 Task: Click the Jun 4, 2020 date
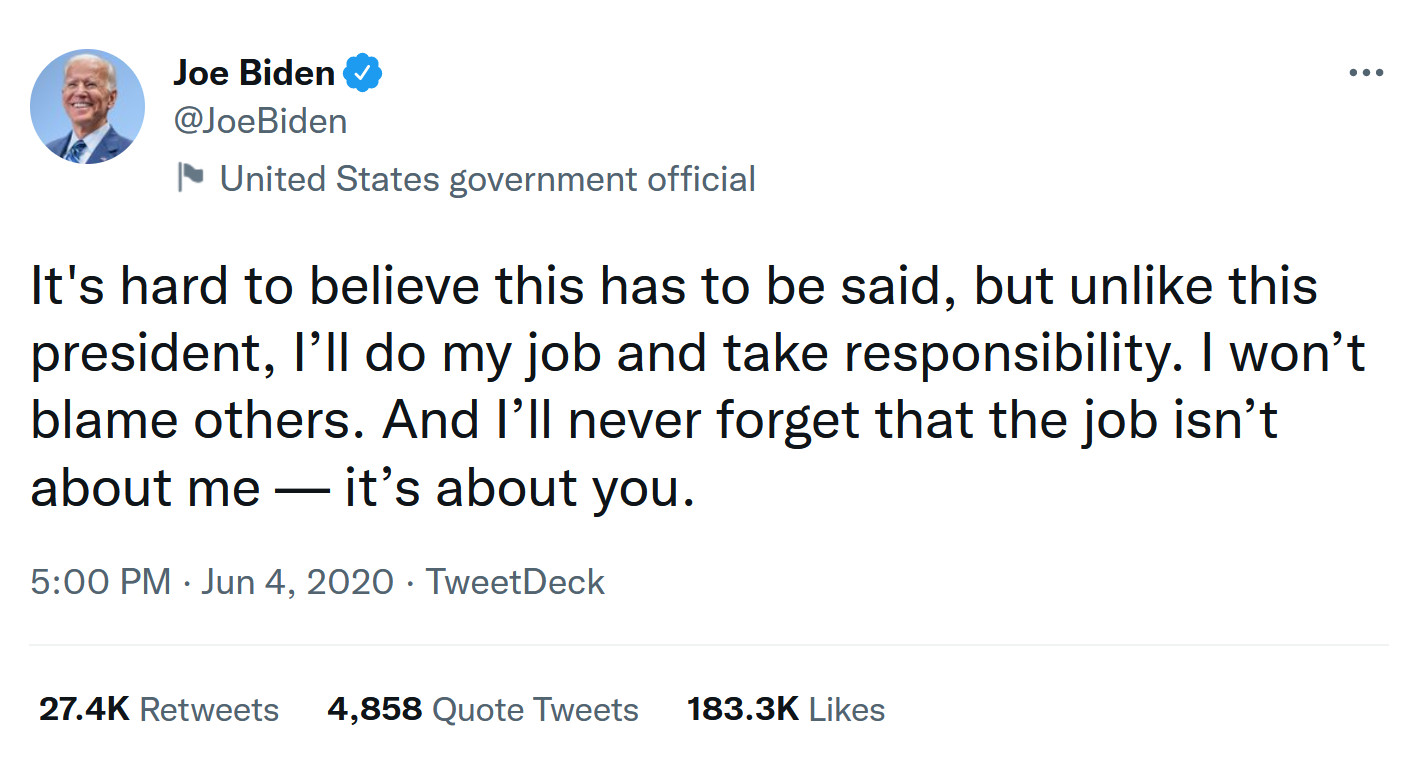pos(297,582)
